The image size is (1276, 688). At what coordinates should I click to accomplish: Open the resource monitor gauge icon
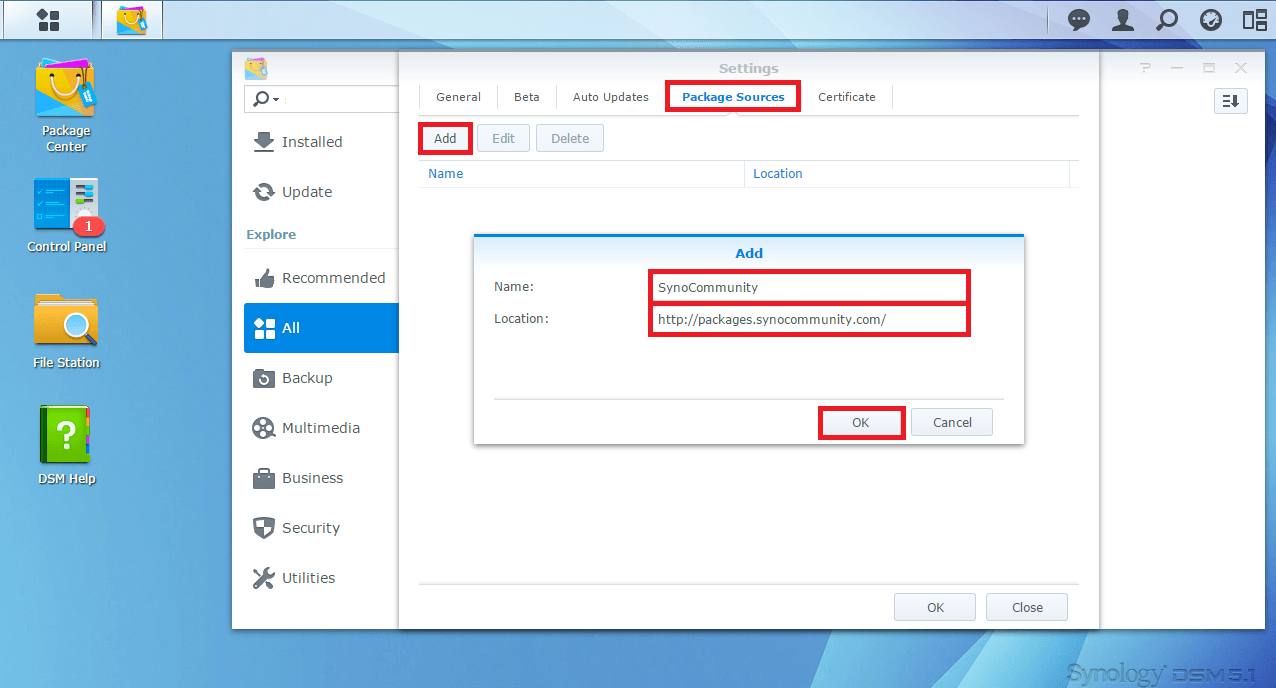click(1211, 20)
